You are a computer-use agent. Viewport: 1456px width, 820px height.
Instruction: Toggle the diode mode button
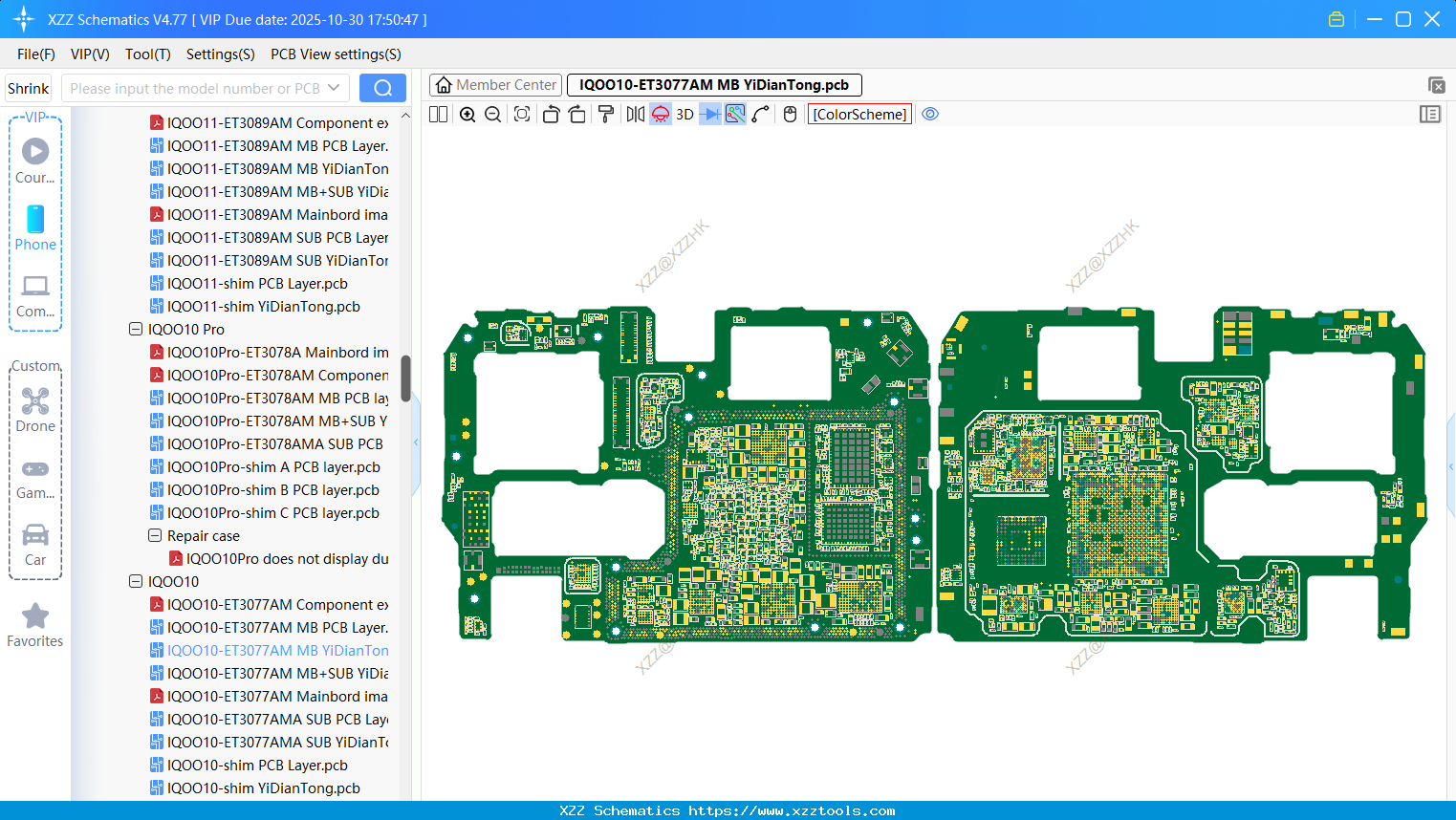[710, 115]
